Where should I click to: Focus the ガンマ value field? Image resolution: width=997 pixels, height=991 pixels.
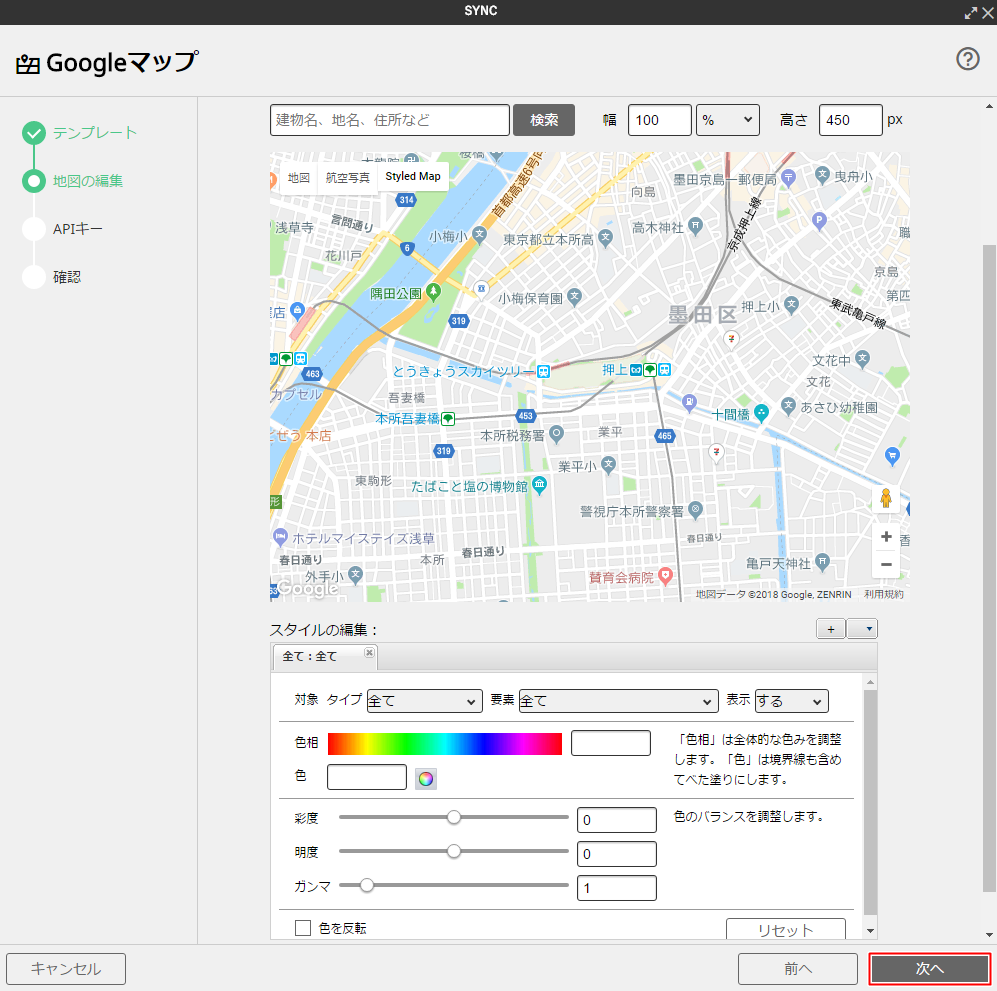[x=617, y=888]
